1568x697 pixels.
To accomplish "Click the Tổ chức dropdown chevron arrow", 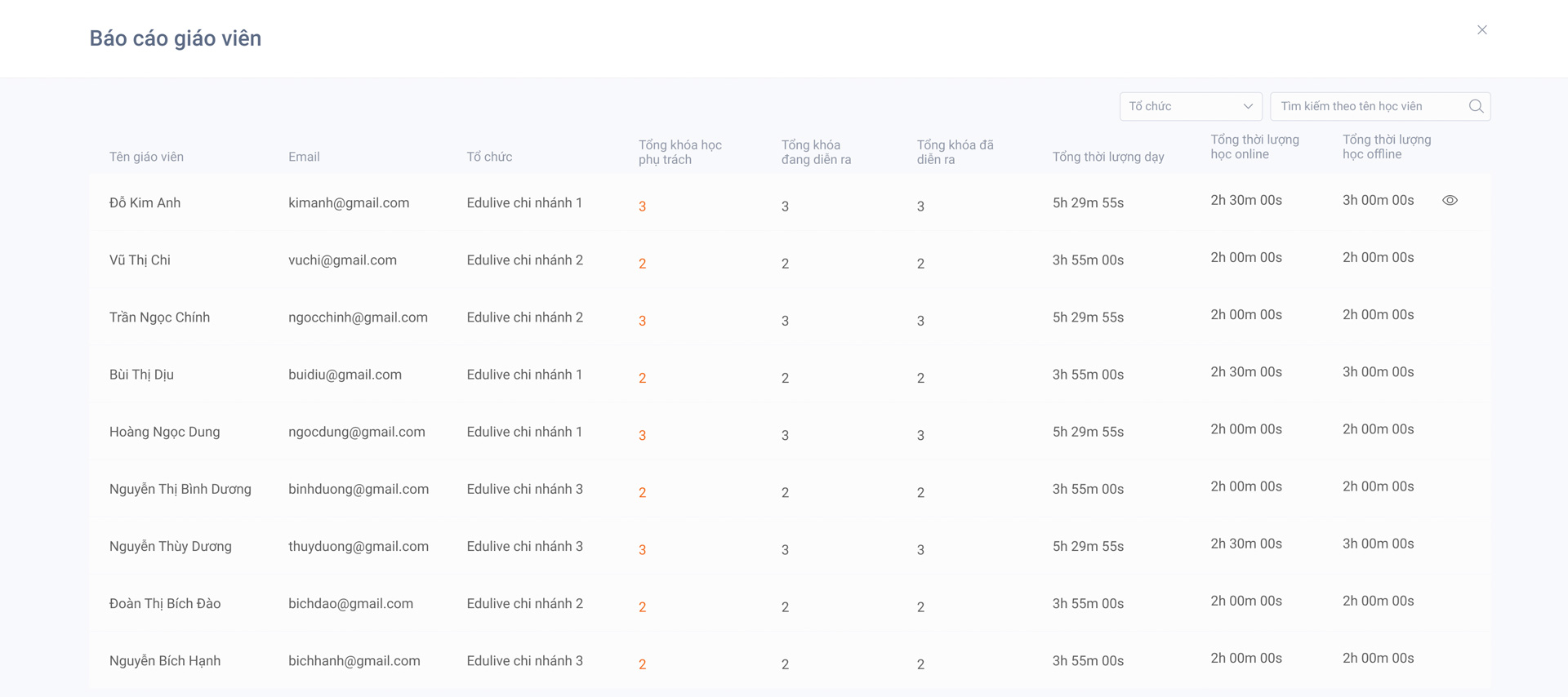I will tap(1247, 106).
